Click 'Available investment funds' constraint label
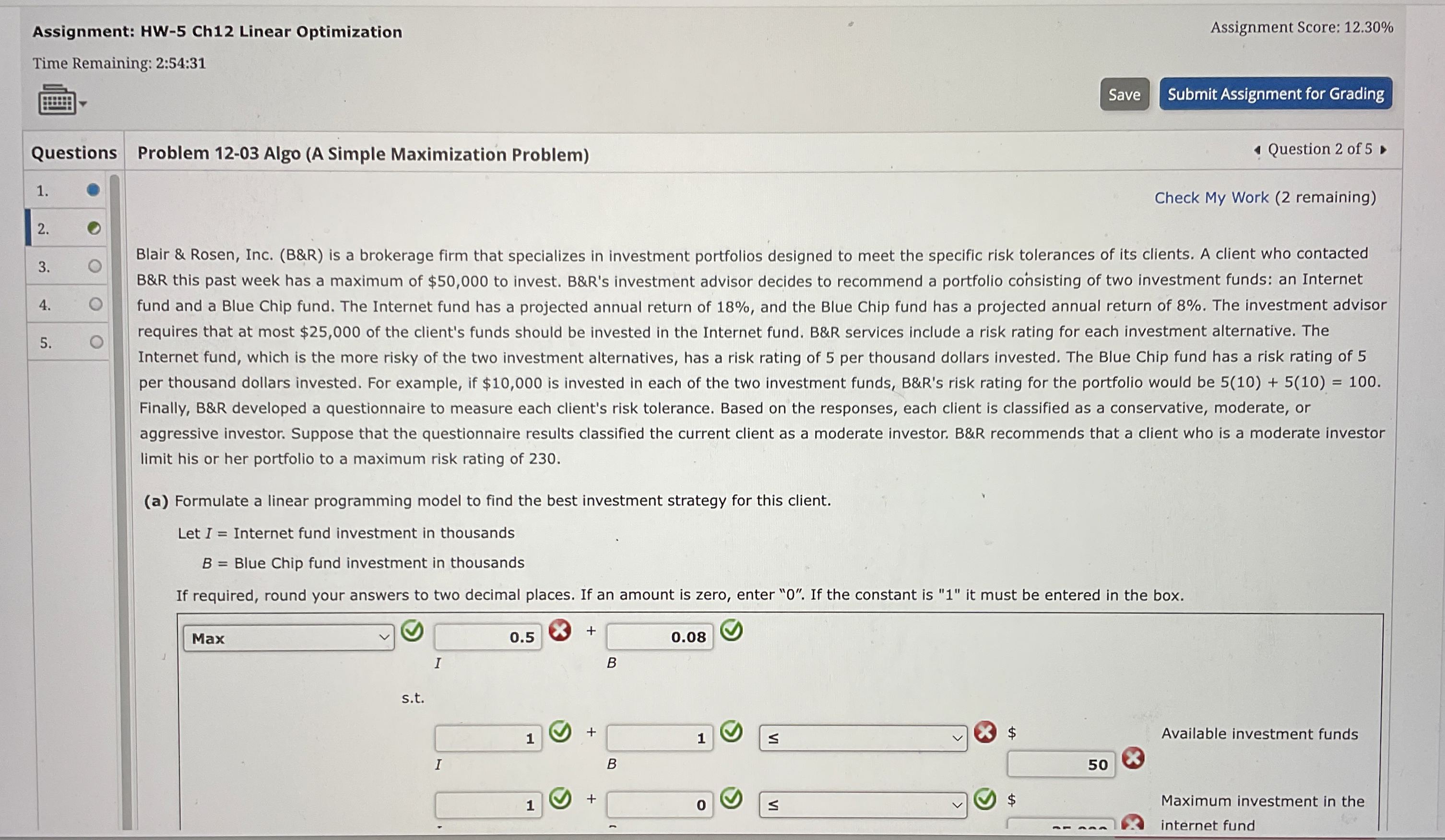The height and width of the screenshot is (840, 1445). [x=1260, y=734]
